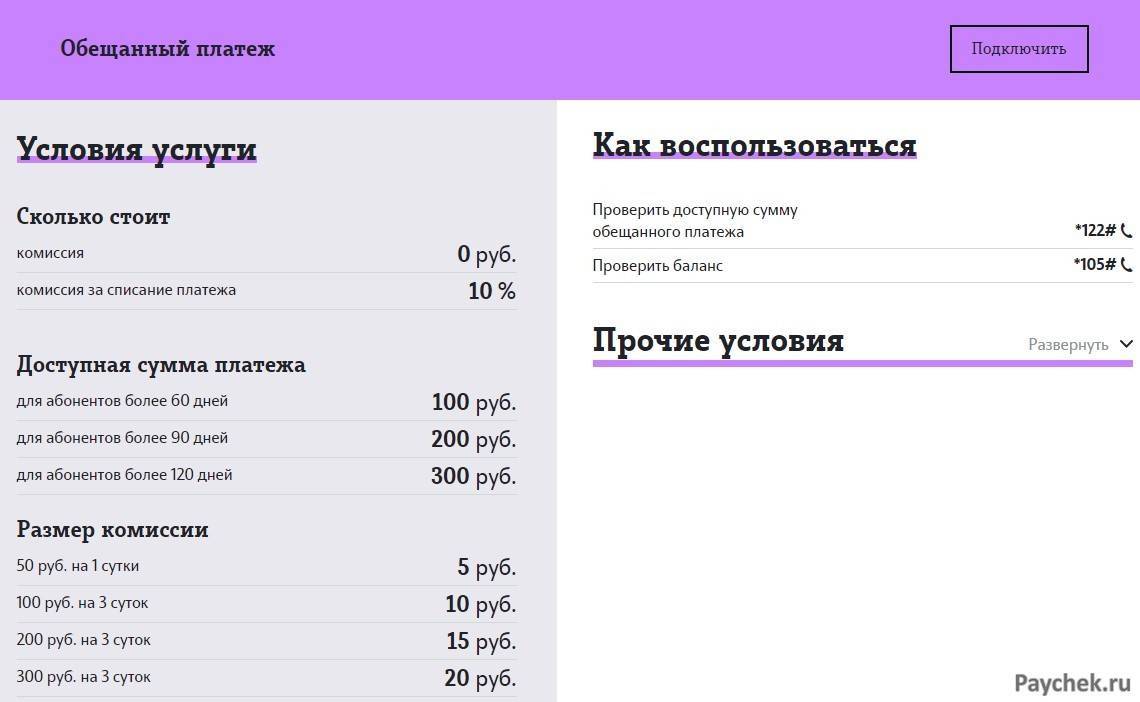Click the 200 руб. amount value
1140x702 pixels.
coord(474,439)
